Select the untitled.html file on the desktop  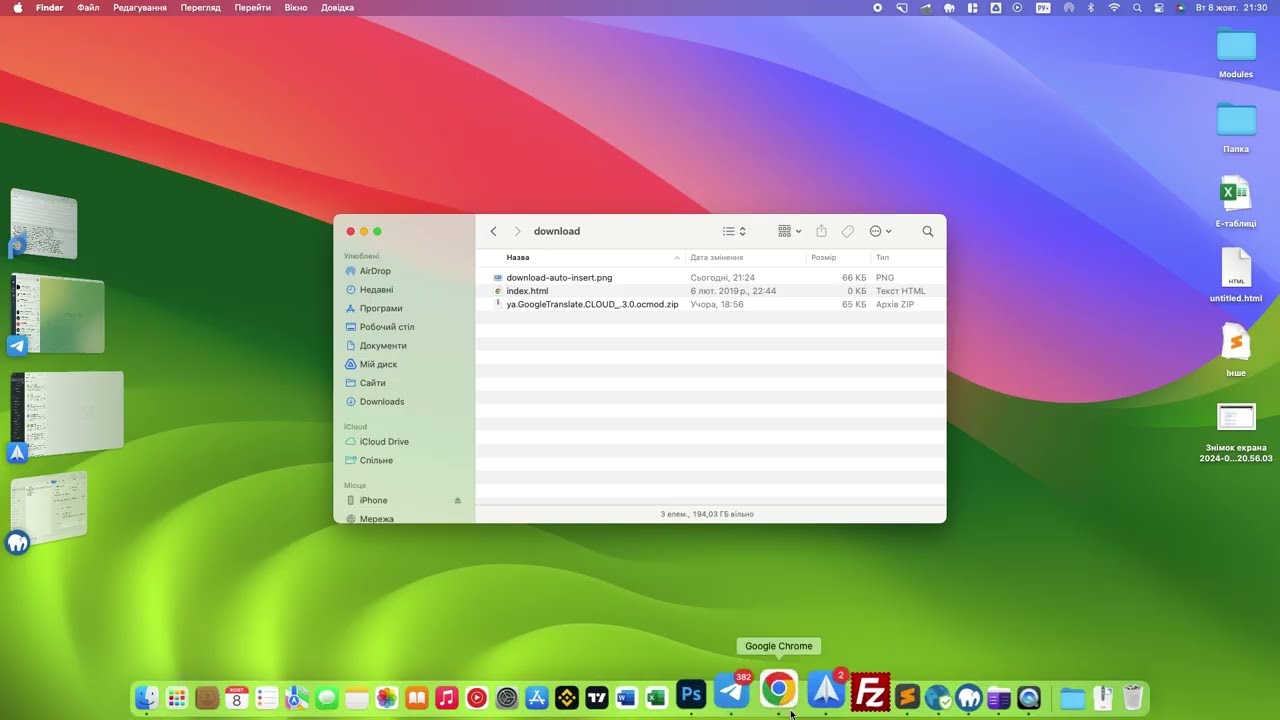pos(1236,276)
